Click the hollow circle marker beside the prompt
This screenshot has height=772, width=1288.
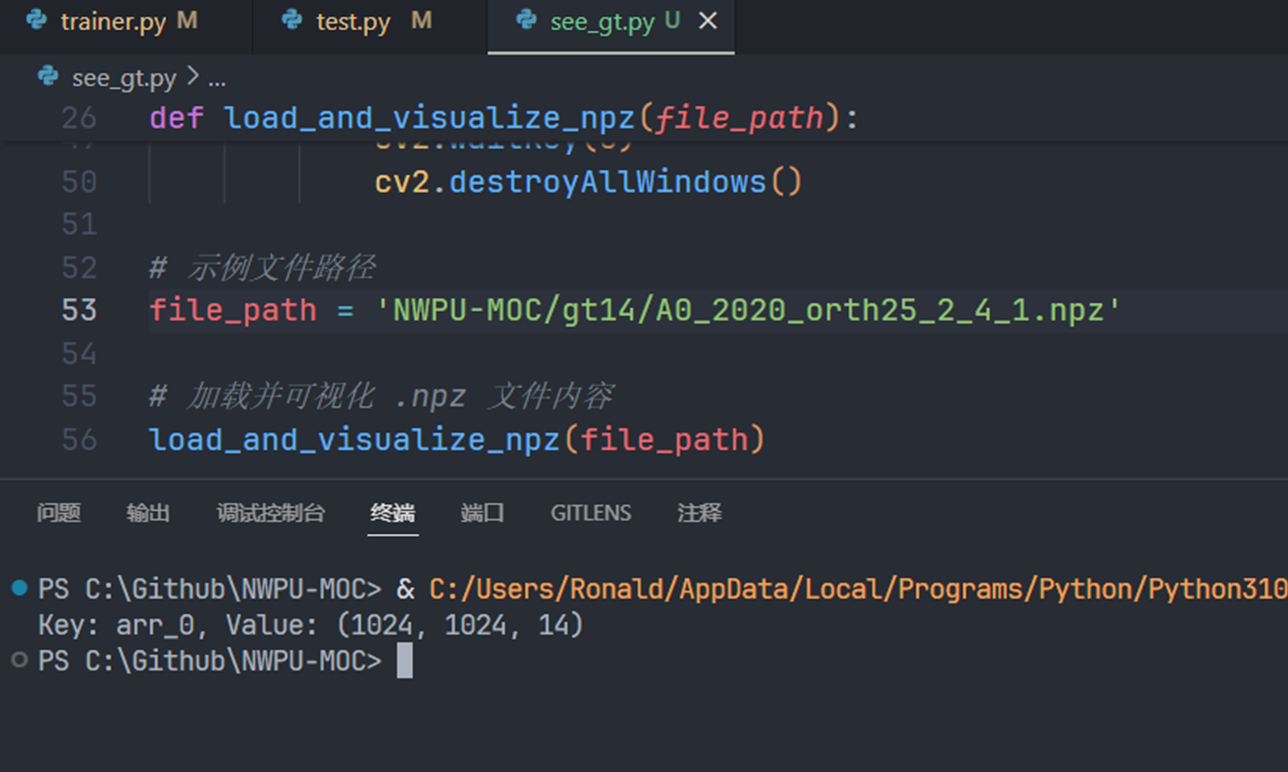(19, 660)
